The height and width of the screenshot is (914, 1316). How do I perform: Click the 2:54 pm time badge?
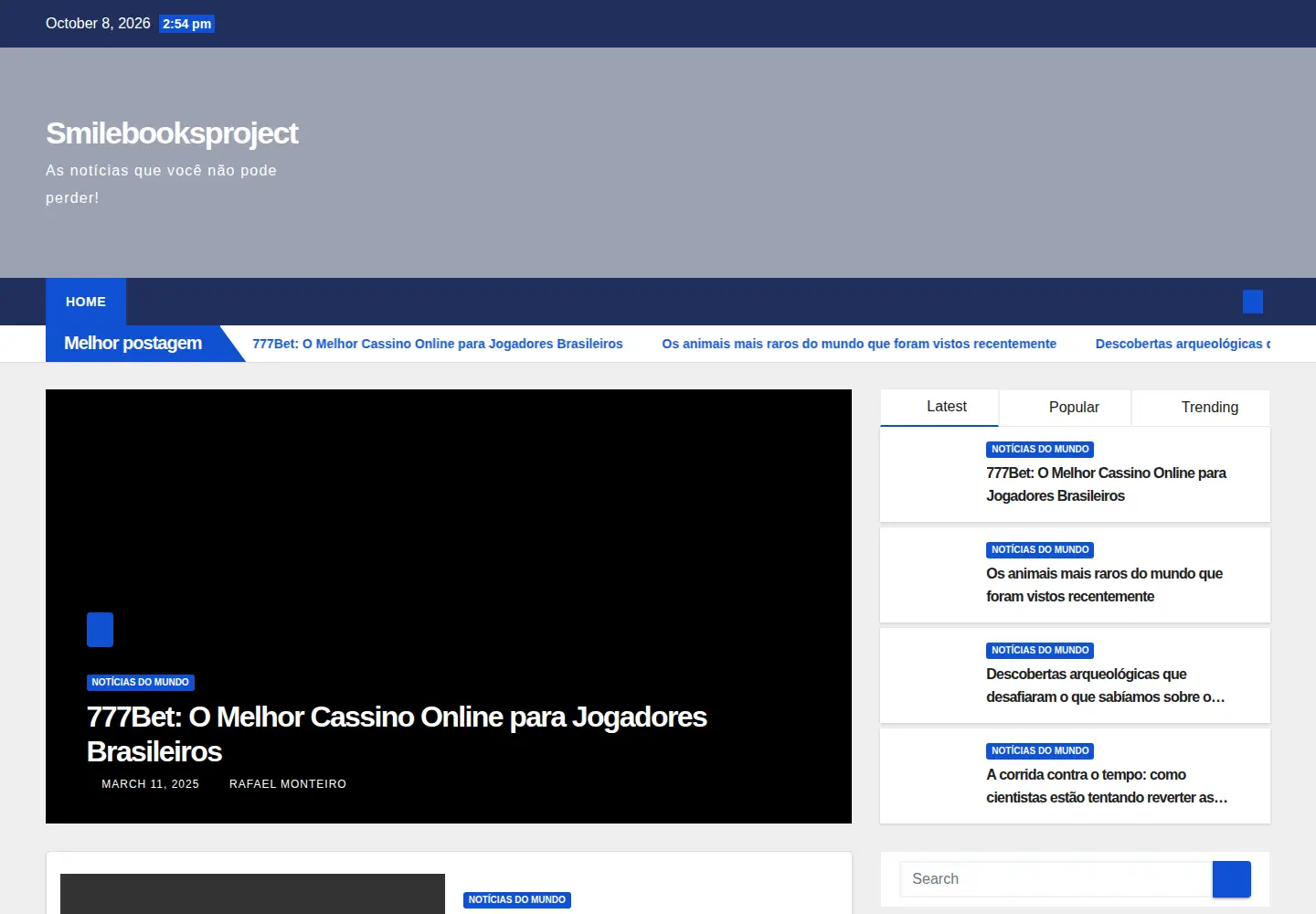pyautogui.click(x=186, y=24)
